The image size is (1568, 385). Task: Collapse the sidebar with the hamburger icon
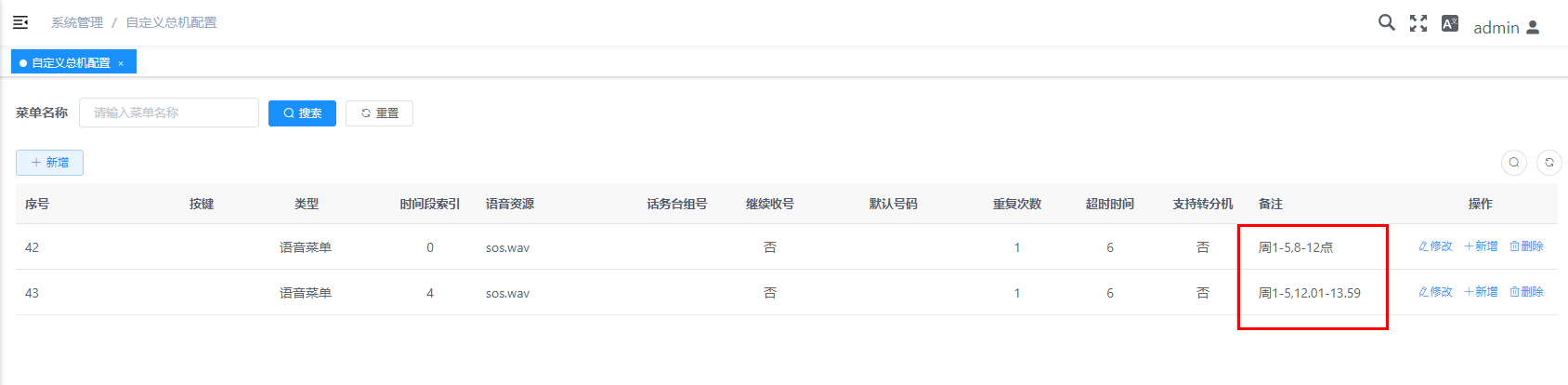coord(20,22)
